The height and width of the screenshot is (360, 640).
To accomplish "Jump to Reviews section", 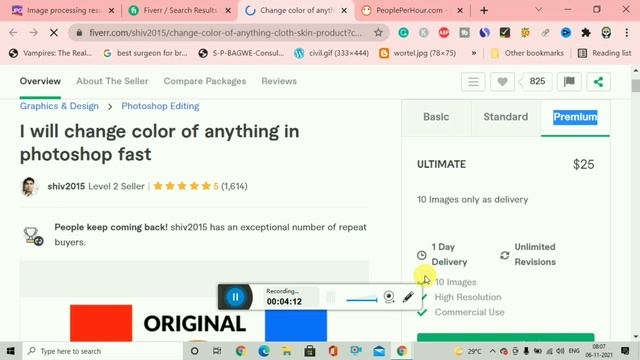I will click(279, 81).
